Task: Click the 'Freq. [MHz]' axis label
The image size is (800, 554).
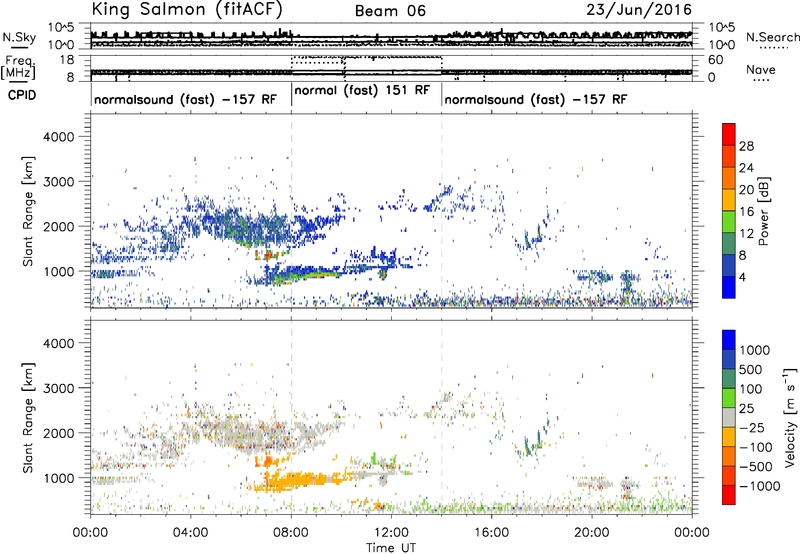Action: [18, 68]
